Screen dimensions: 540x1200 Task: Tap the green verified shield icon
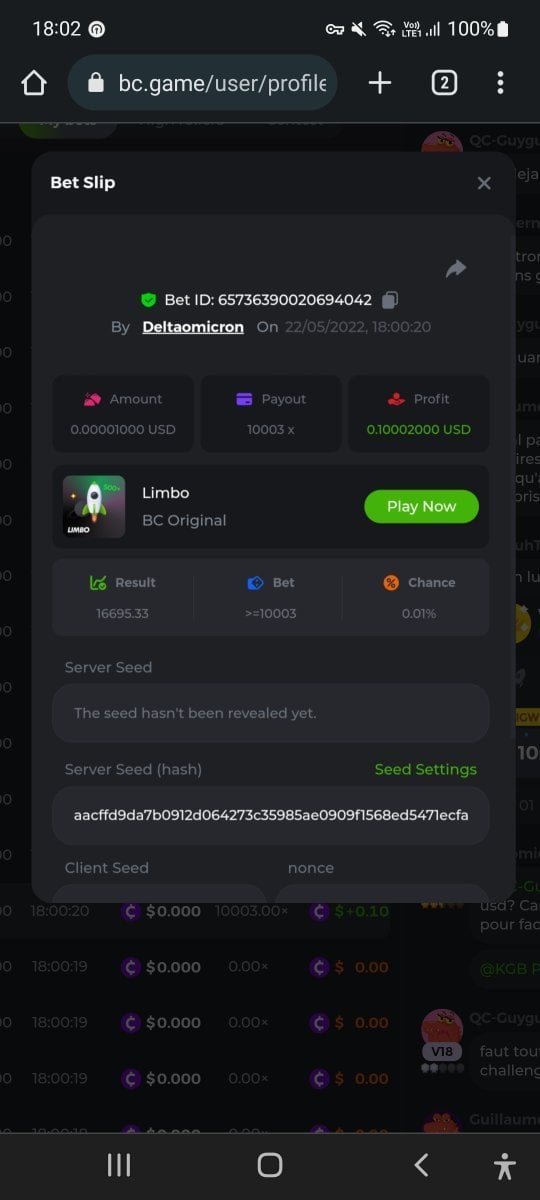point(148,300)
